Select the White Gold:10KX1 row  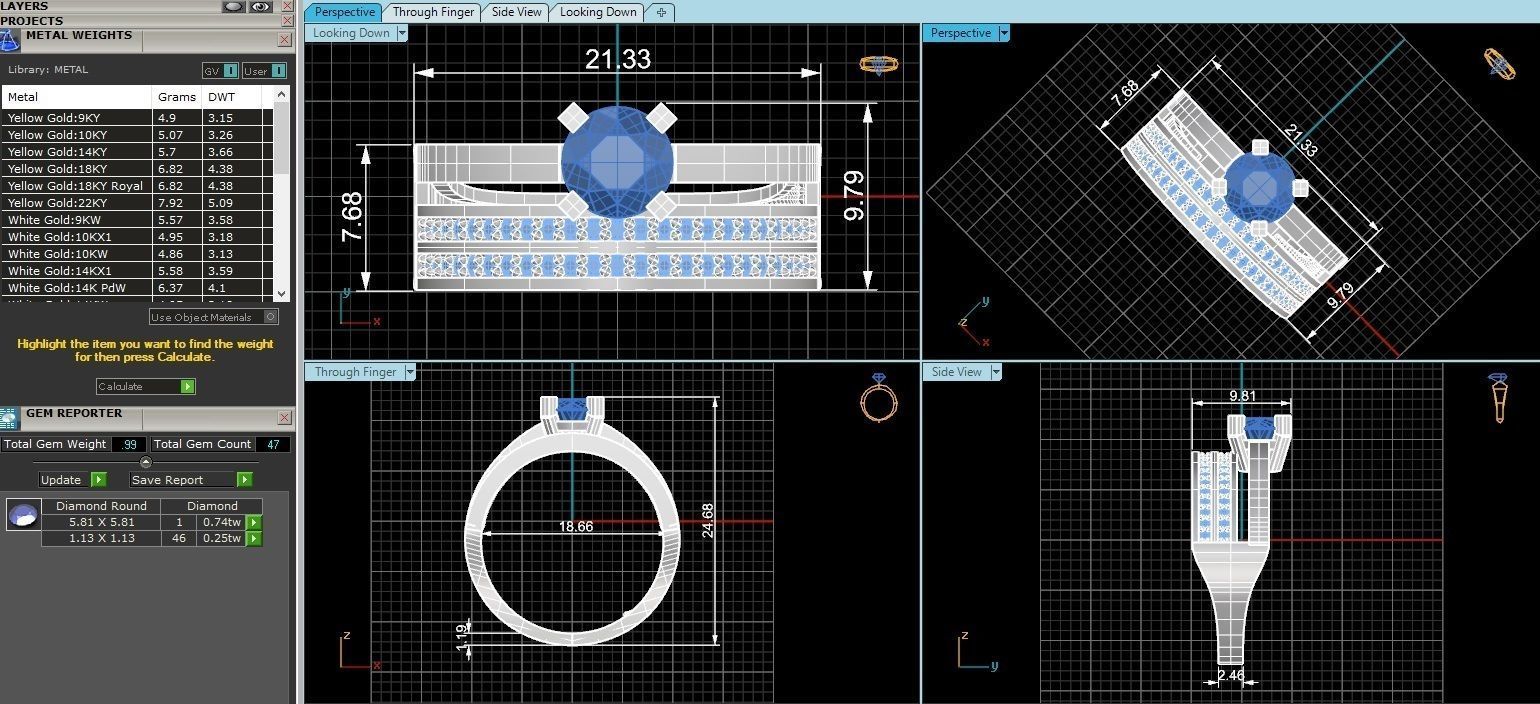137,237
